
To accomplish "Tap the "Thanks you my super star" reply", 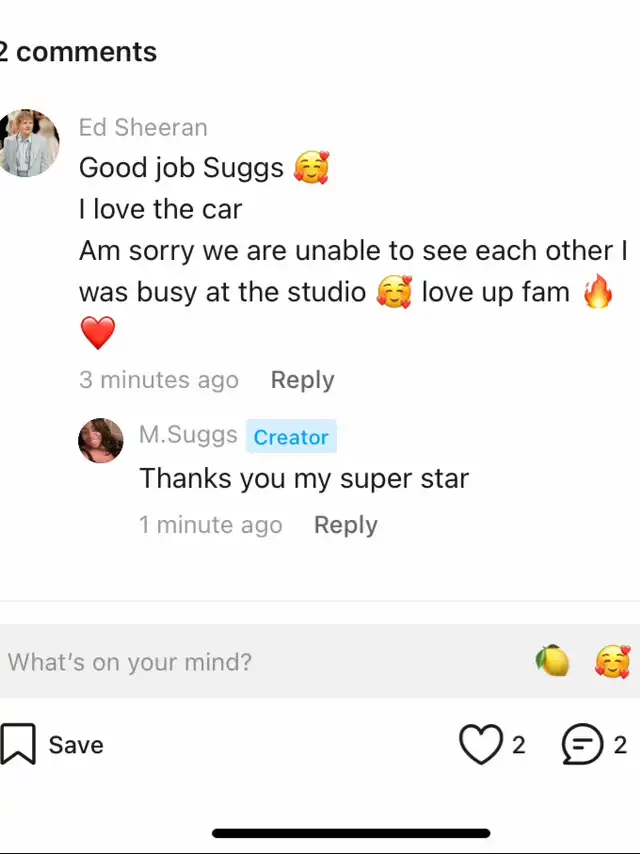I will 304,478.
